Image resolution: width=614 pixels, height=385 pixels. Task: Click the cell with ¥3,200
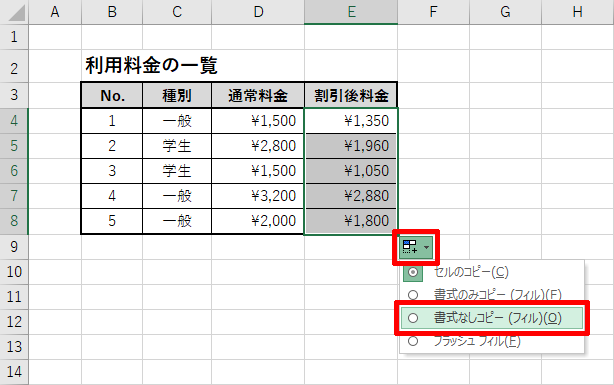[258, 196]
